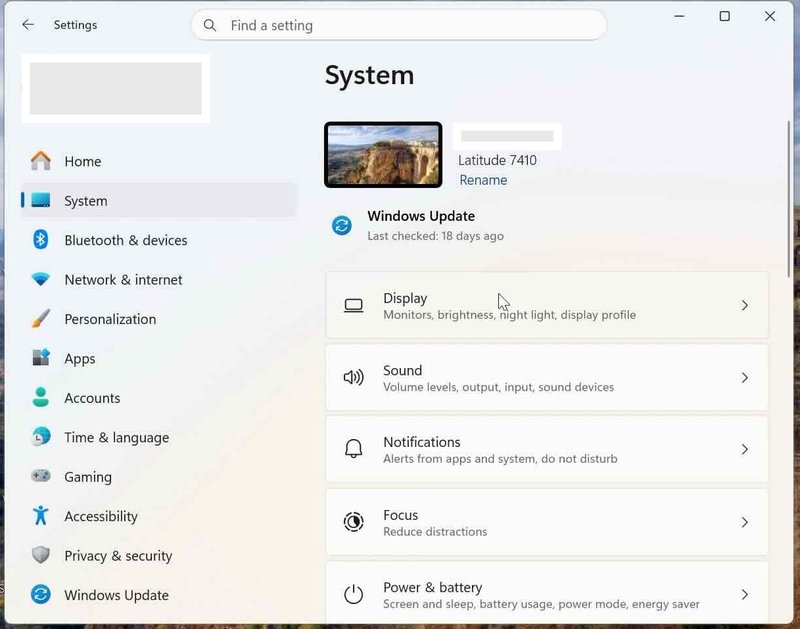The image size is (800, 629).
Task: Click the Sound speaker icon
Action: click(354, 378)
